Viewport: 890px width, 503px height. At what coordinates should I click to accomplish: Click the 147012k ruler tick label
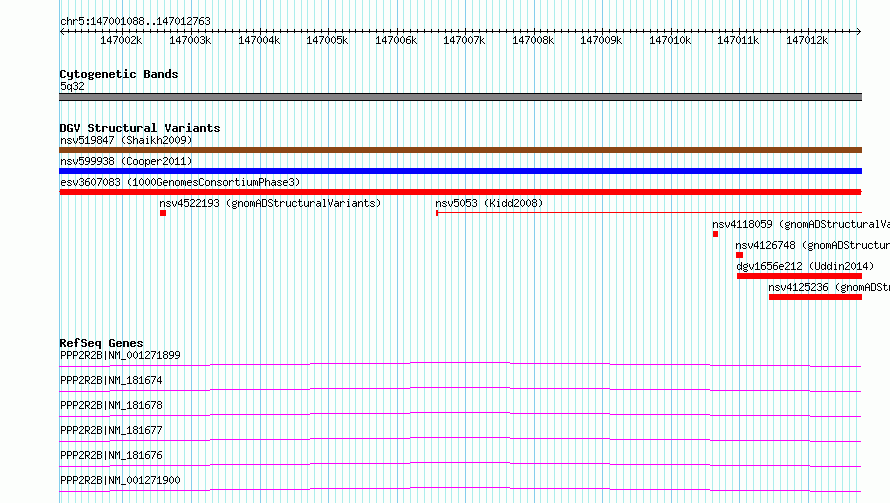click(807, 40)
